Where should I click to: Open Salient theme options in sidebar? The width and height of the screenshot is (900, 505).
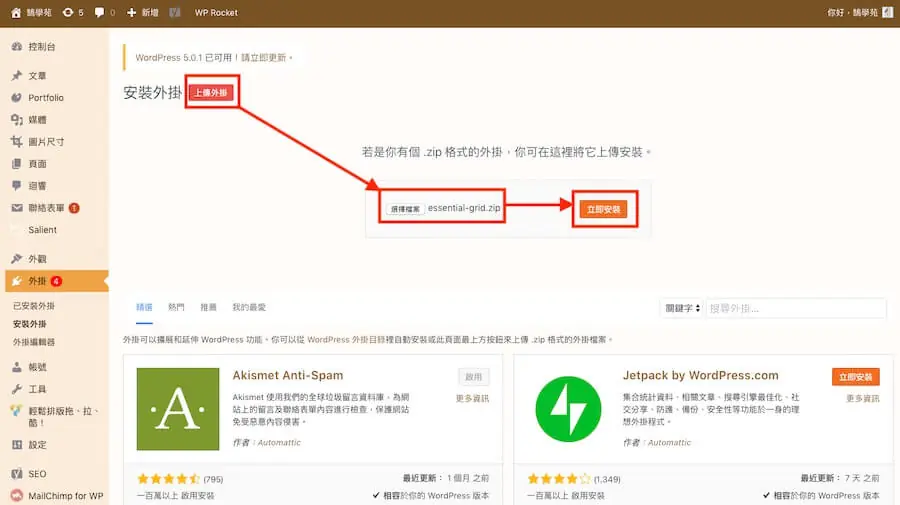point(42,230)
